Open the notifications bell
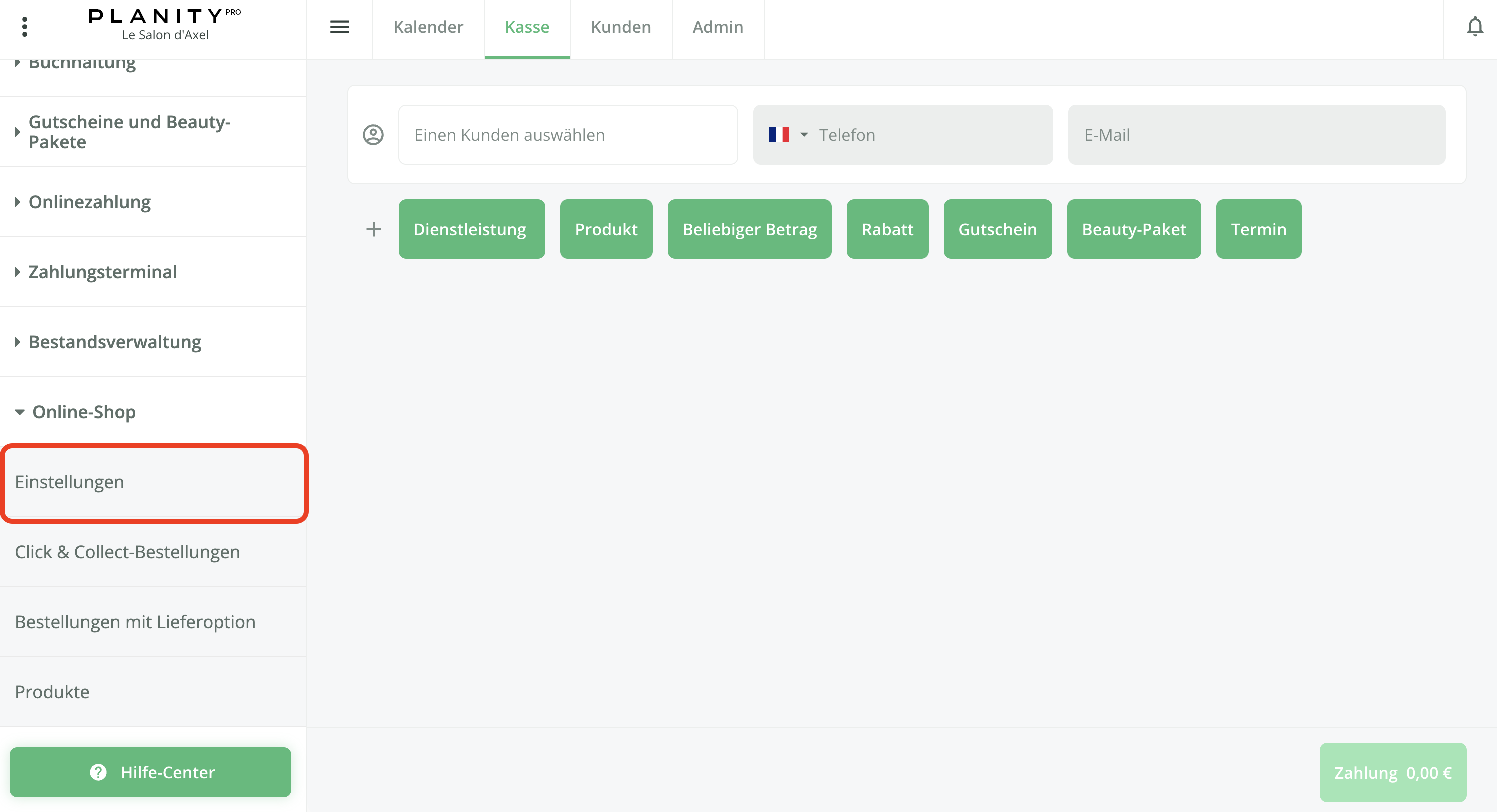Viewport: 1497px width, 812px height. [x=1474, y=26]
